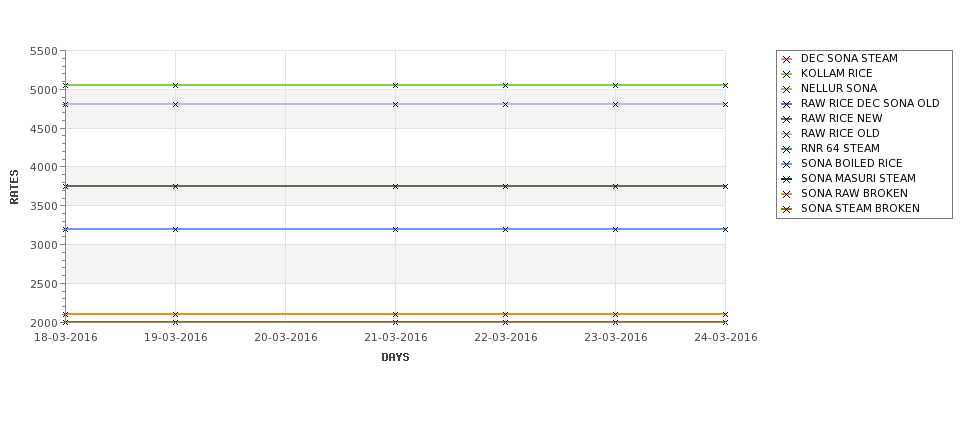This screenshot has height=429, width=975.
Task: Click the RAW RICE NEW legend marker
Action: 787,119
